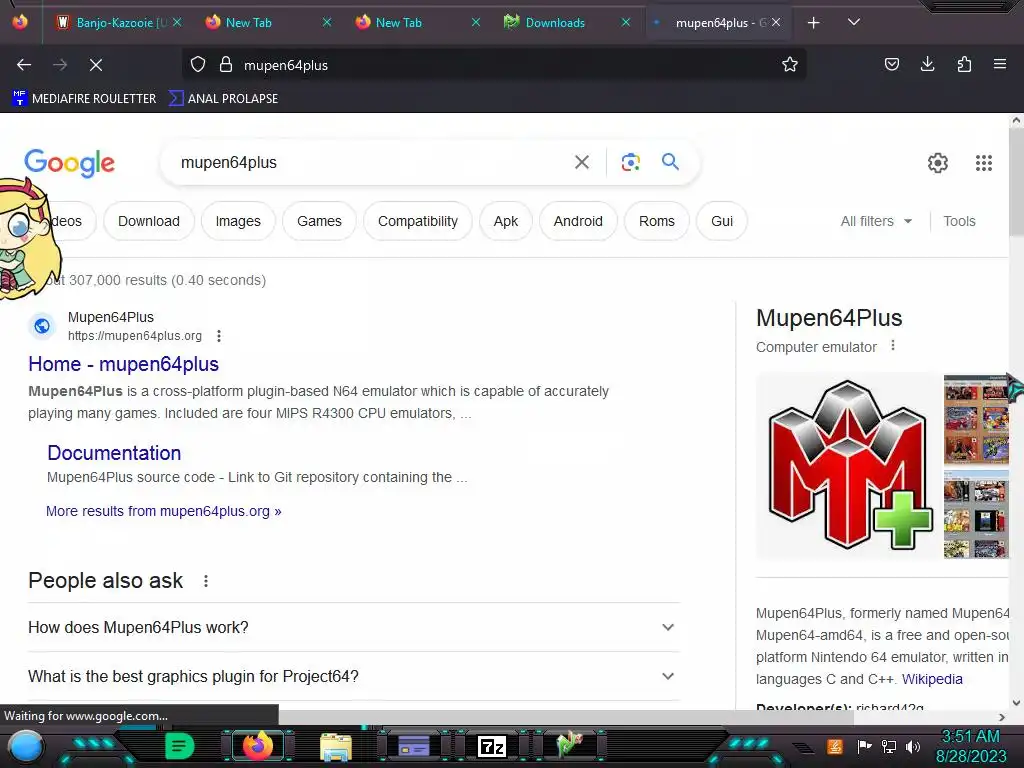Open the extensions puzzle icon
1024x768 pixels.
coord(964,64)
